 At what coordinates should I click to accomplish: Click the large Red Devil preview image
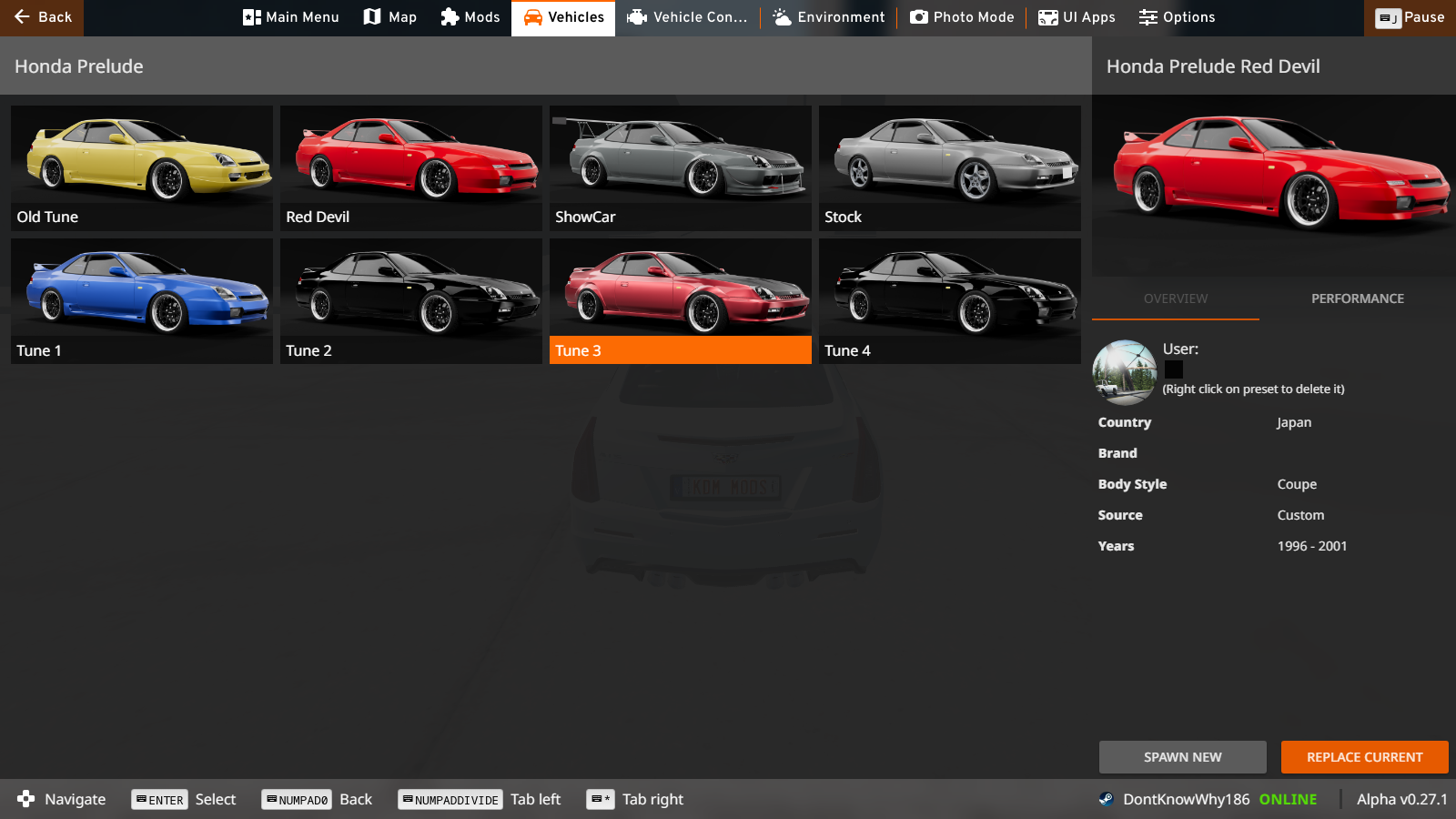1274,186
